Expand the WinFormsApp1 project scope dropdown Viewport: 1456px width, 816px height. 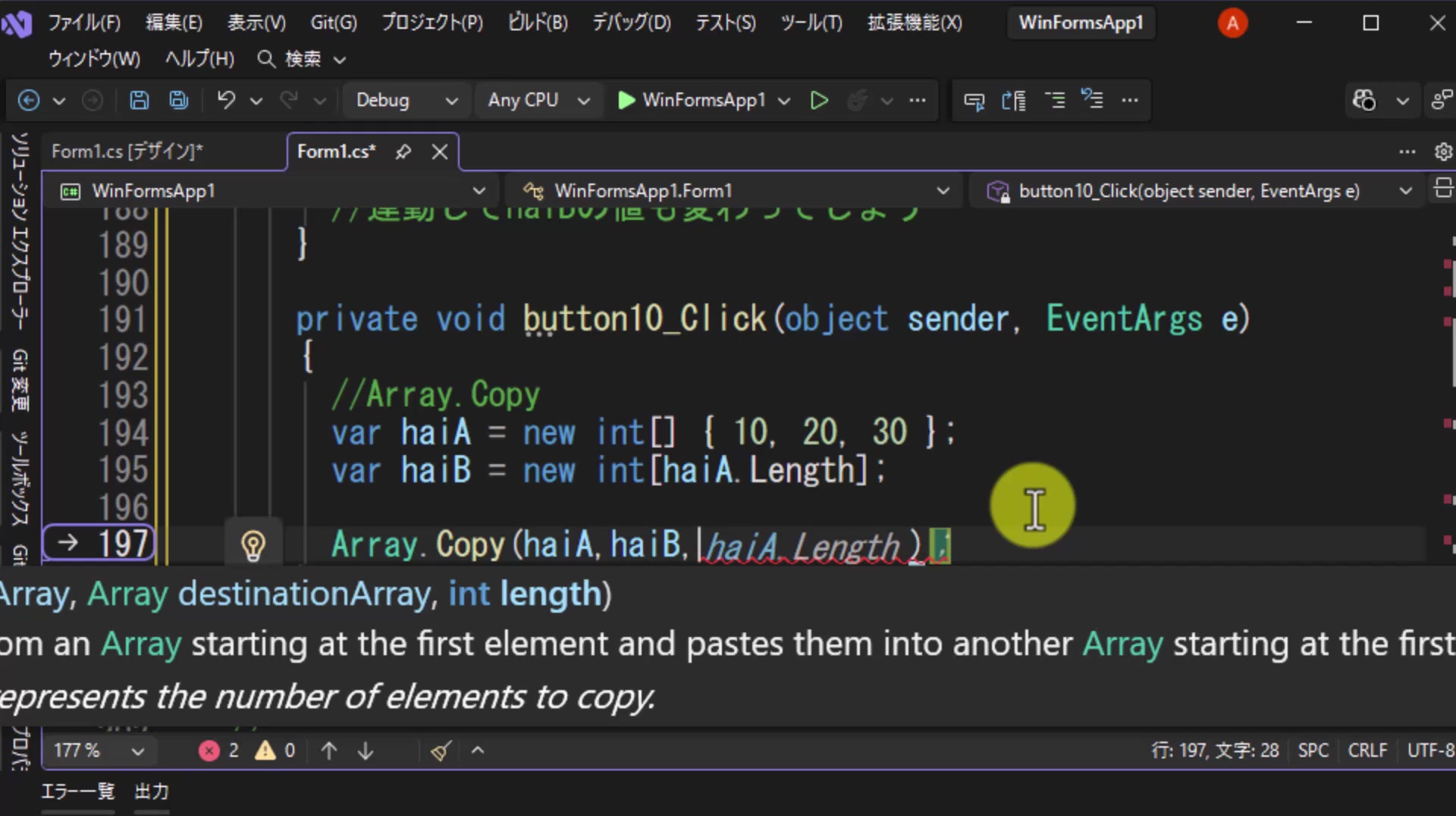point(273,191)
